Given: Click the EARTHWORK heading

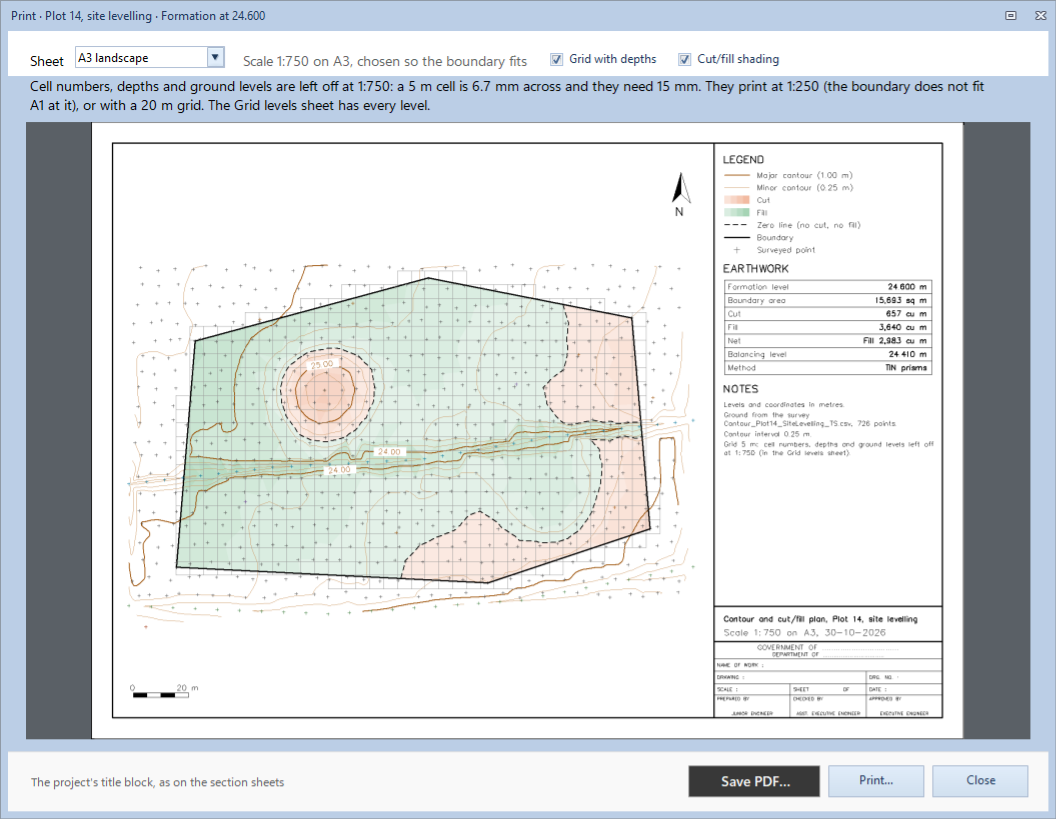Looking at the screenshot, I should pos(756,269).
